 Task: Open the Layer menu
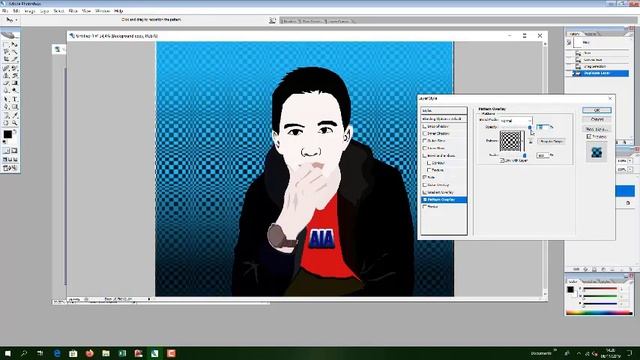[x=44, y=11]
